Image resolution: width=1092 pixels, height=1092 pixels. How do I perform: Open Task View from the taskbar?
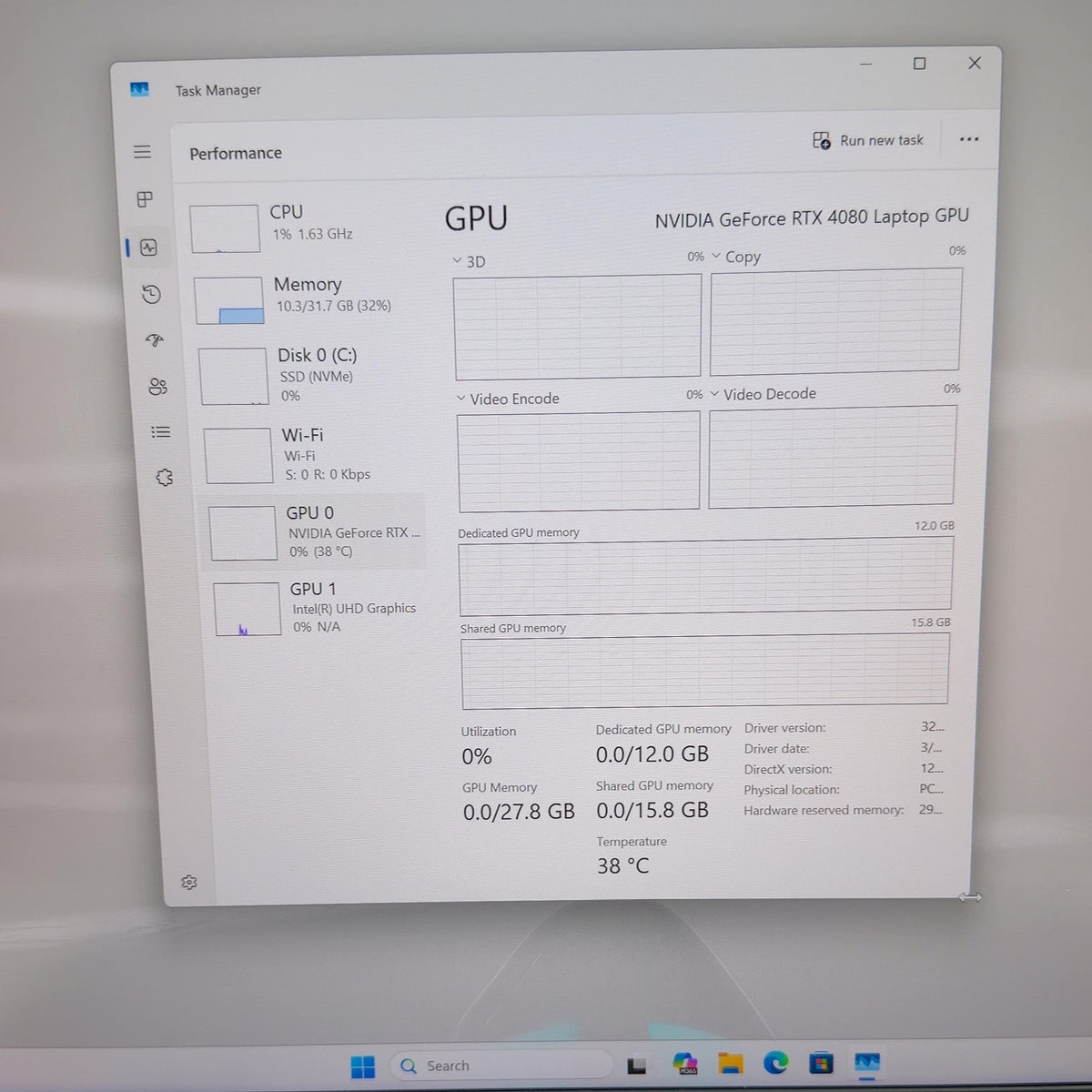(637, 1065)
